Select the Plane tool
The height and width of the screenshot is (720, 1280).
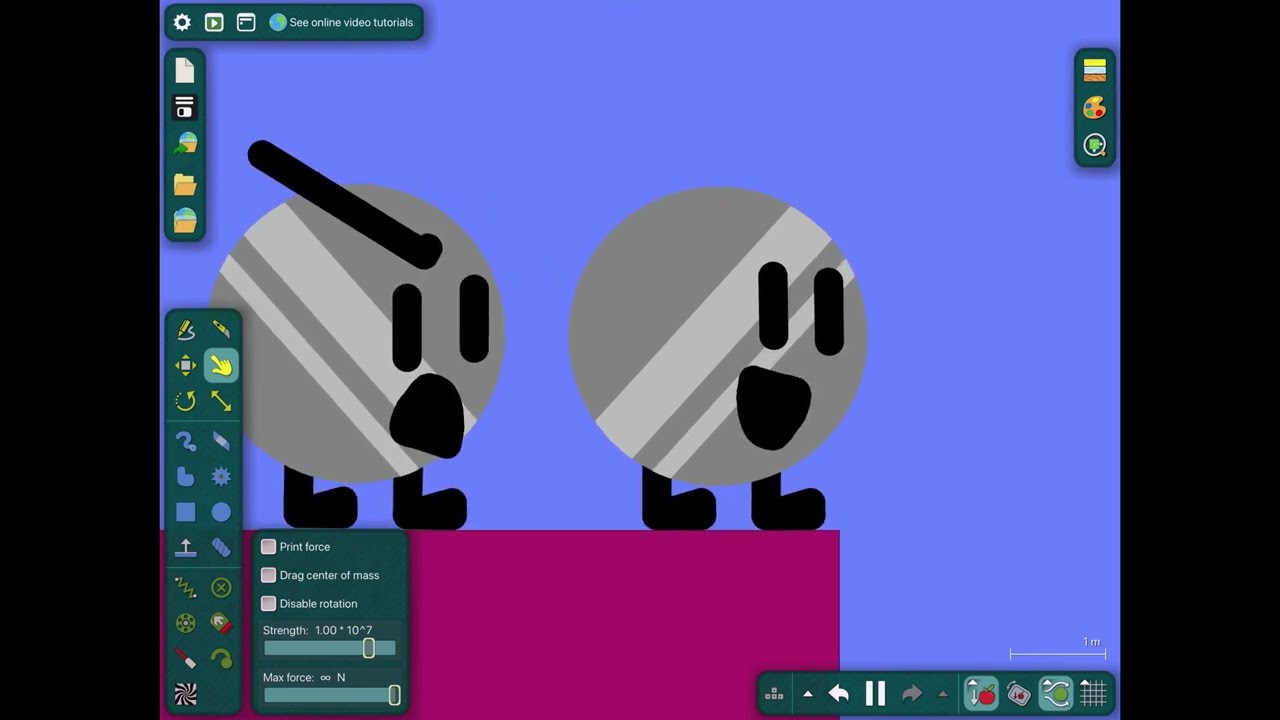[186, 548]
